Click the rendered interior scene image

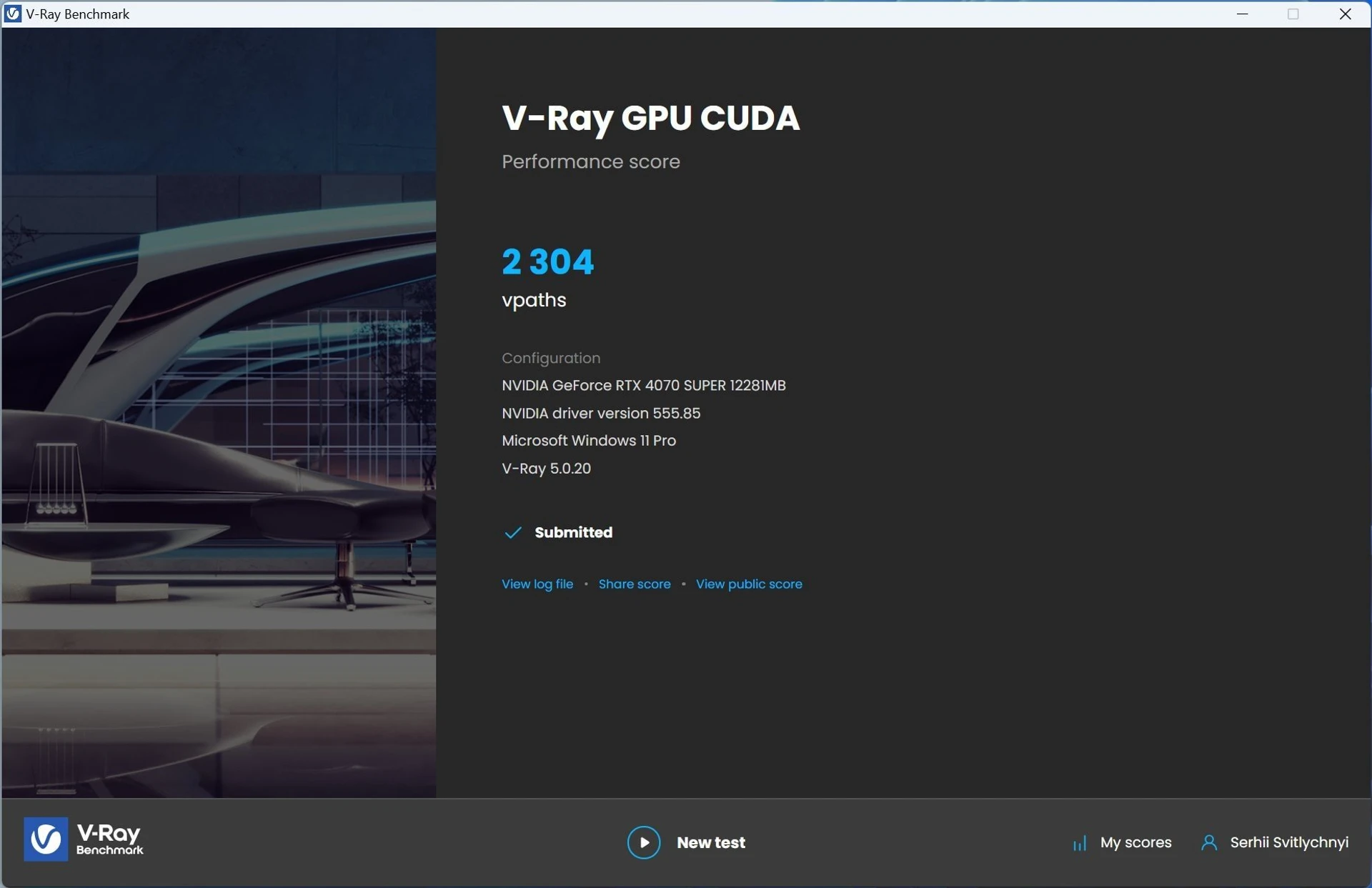point(219,412)
